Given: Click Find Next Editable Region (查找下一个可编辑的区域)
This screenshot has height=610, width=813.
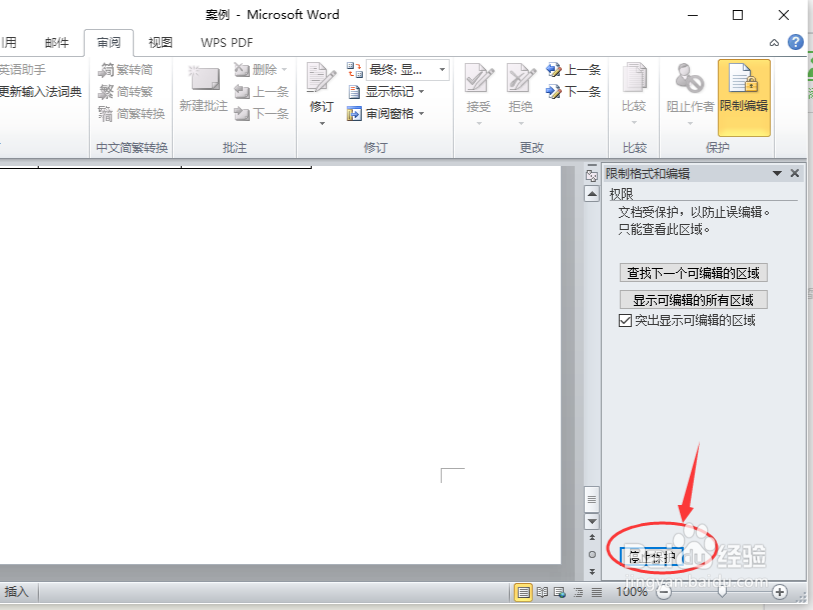Looking at the screenshot, I should click(693, 273).
